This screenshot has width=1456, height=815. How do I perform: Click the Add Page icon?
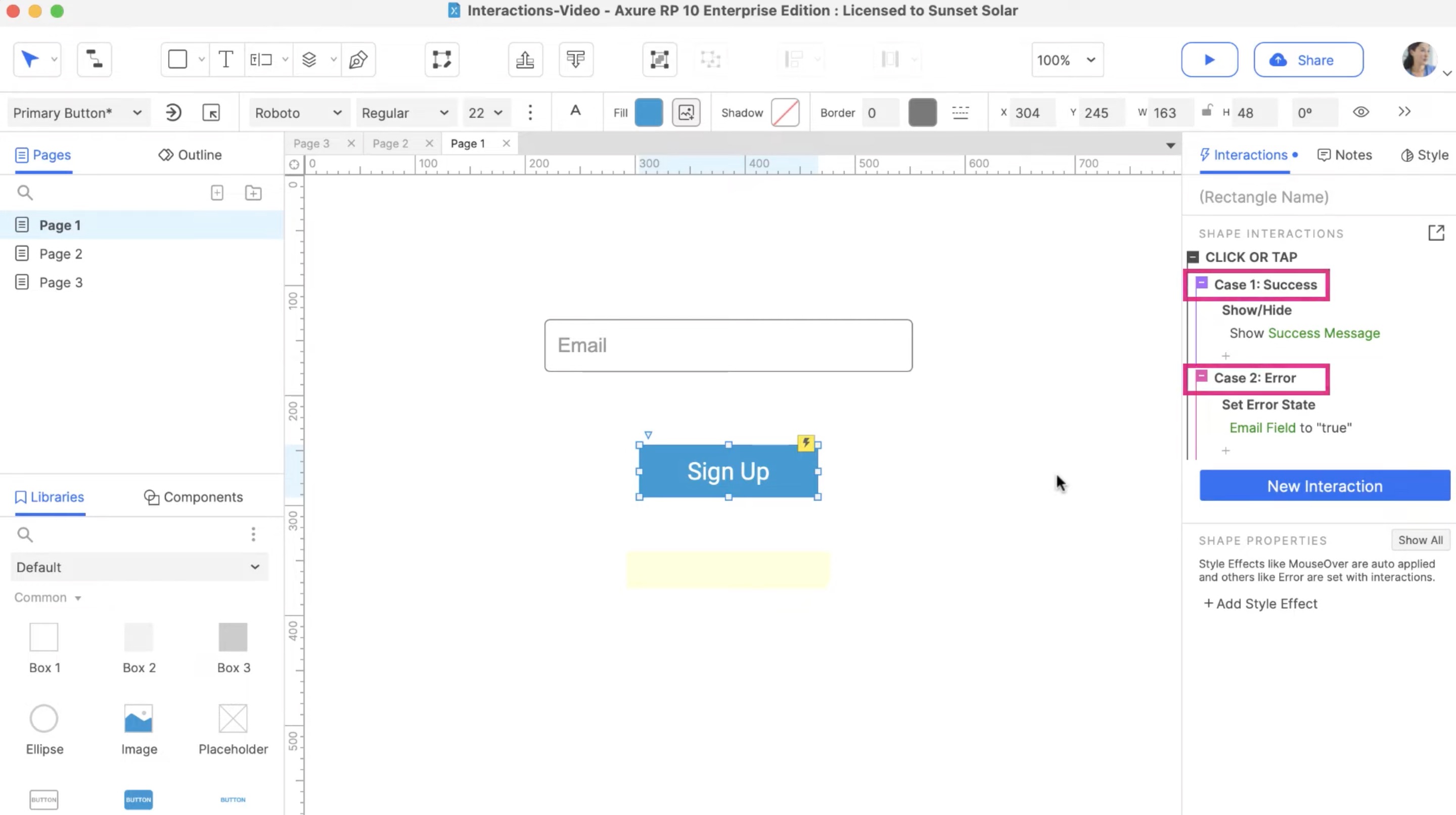pos(217,193)
